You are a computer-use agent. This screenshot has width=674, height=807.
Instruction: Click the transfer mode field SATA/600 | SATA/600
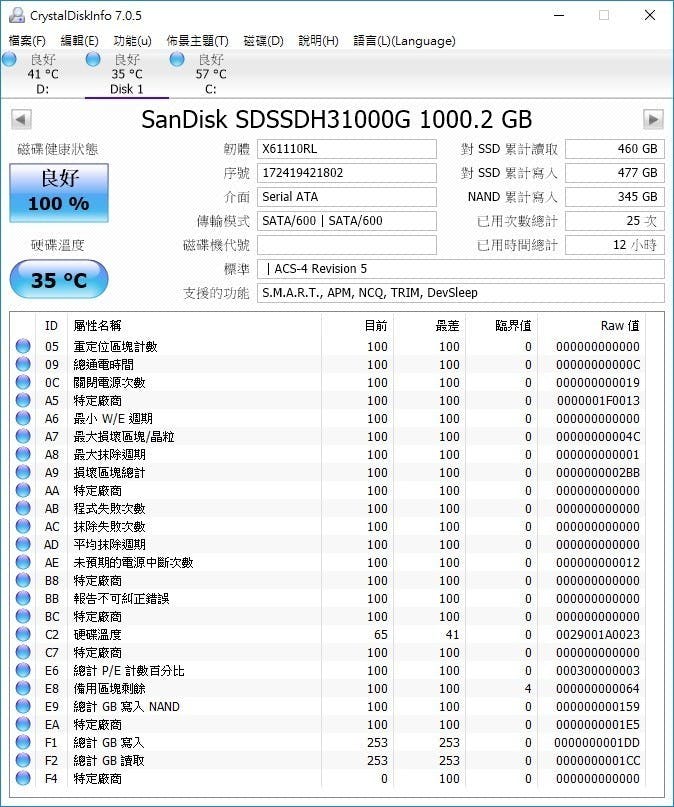pyautogui.click(x=347, y=221)
